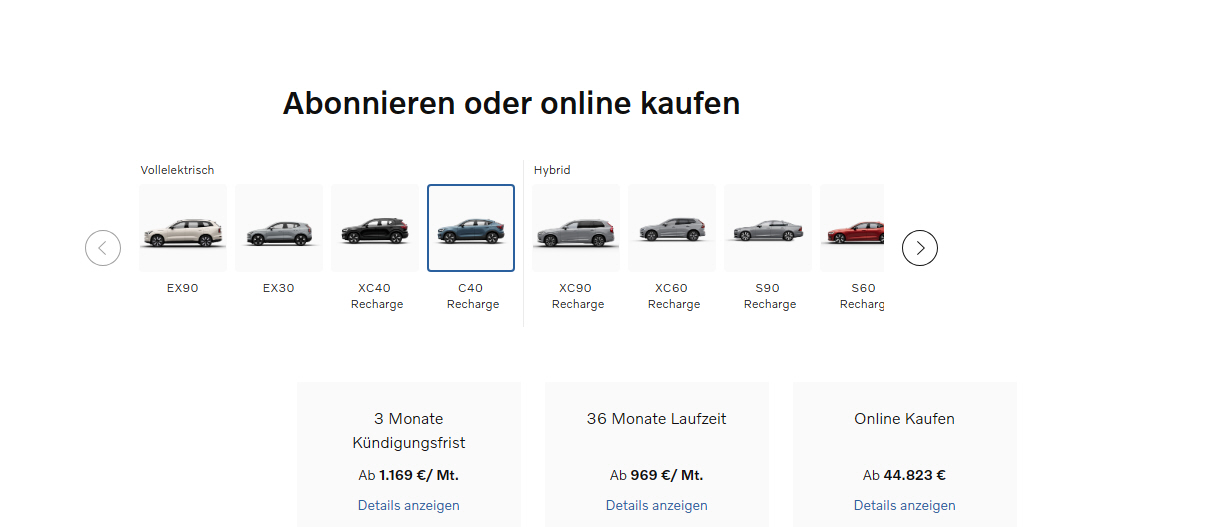Choose the S90 Recharge sedan image
This screenshot has width=1205, height=527.
click(768, 228)
